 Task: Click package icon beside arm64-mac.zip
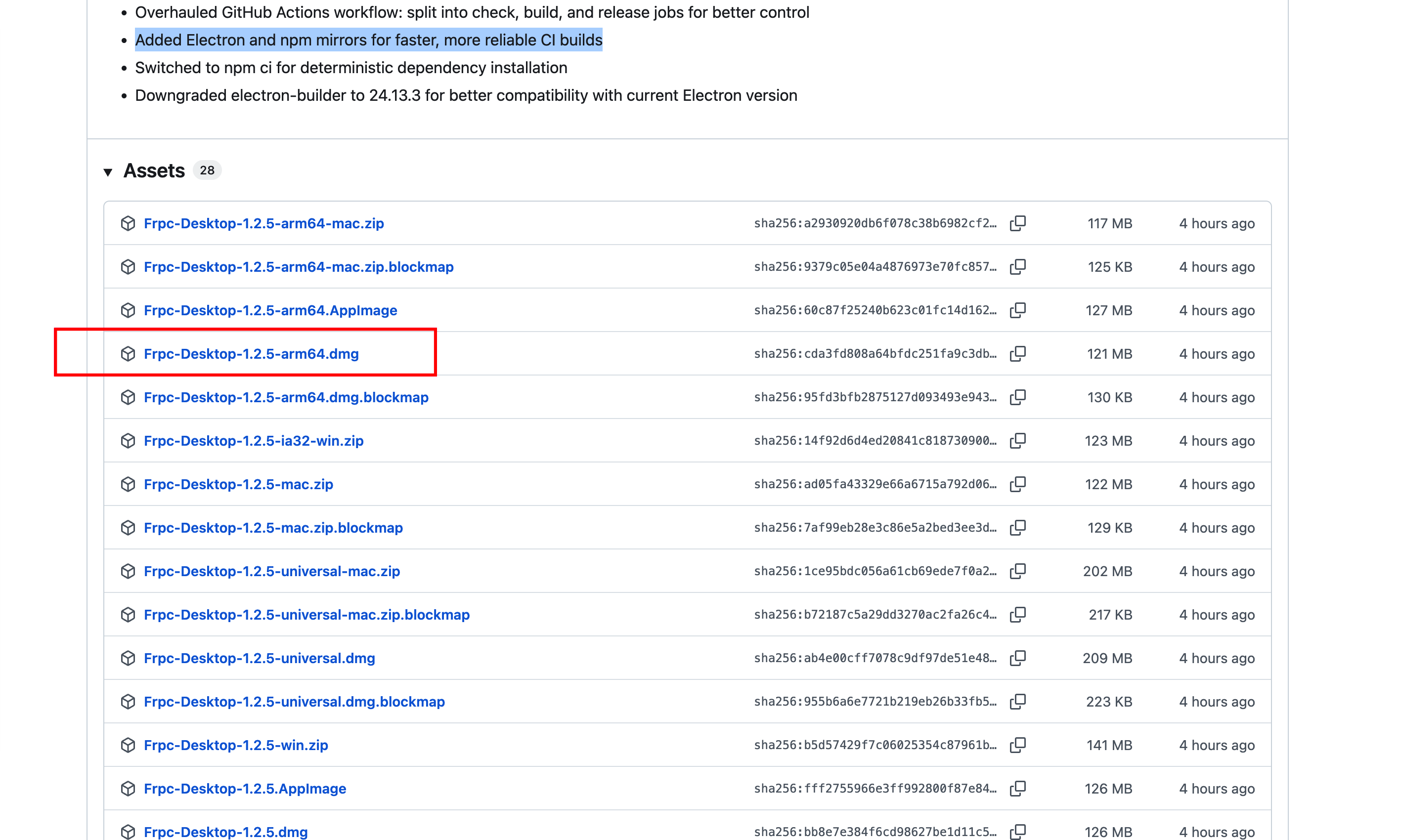pos(128,223)
